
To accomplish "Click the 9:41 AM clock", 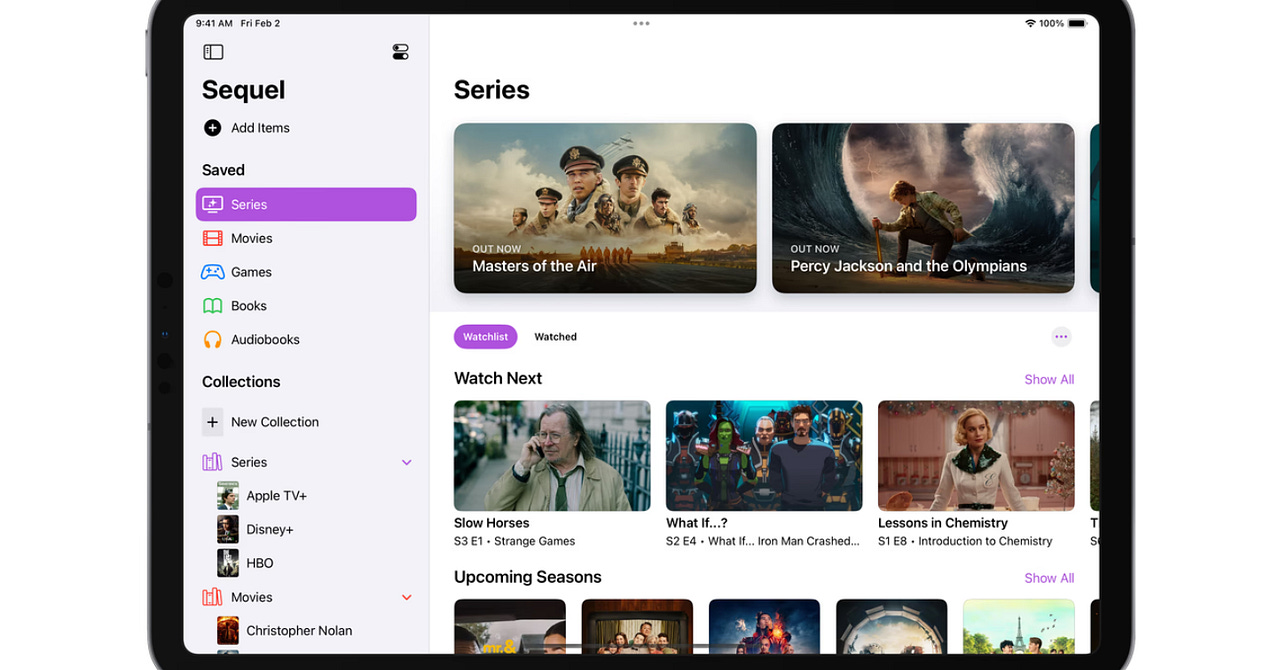I will pos(214,23).
